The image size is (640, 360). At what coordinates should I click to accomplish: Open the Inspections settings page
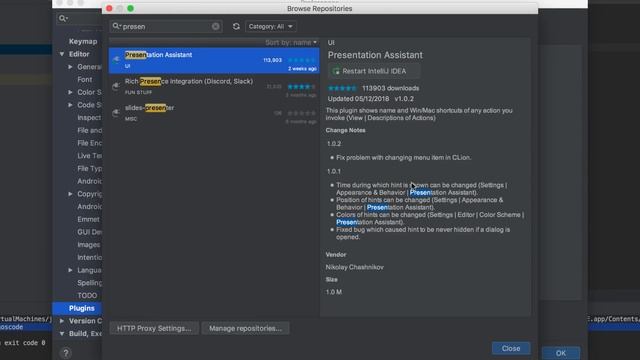[89, 118]
